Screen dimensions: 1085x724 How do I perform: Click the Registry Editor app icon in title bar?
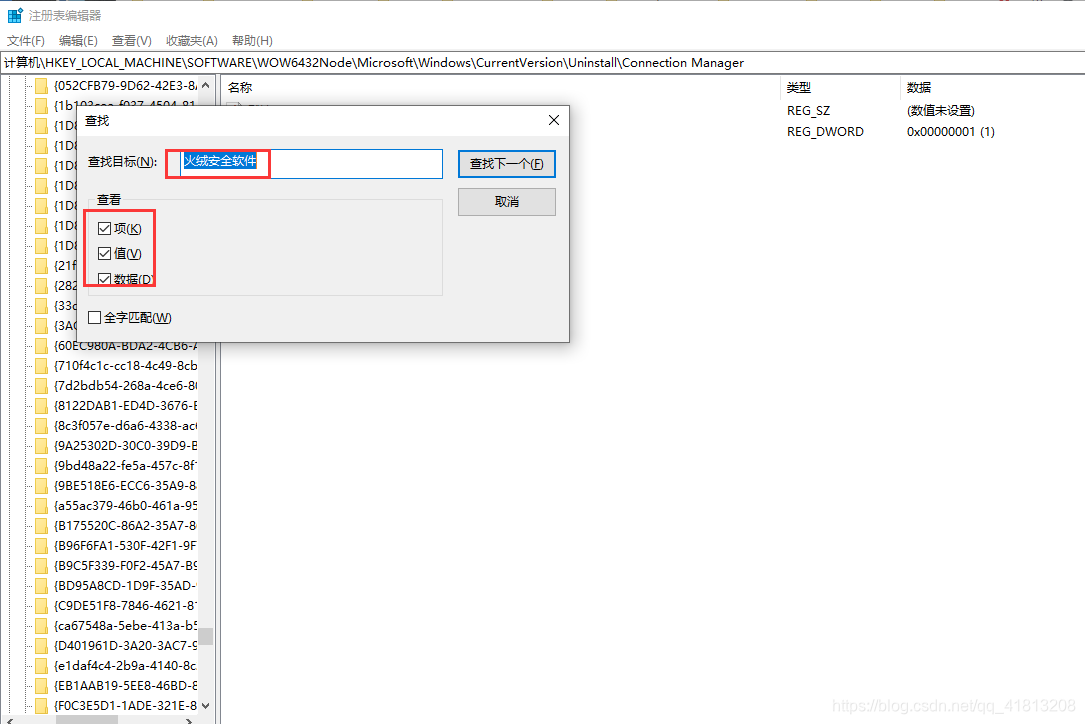pos(15,15)
